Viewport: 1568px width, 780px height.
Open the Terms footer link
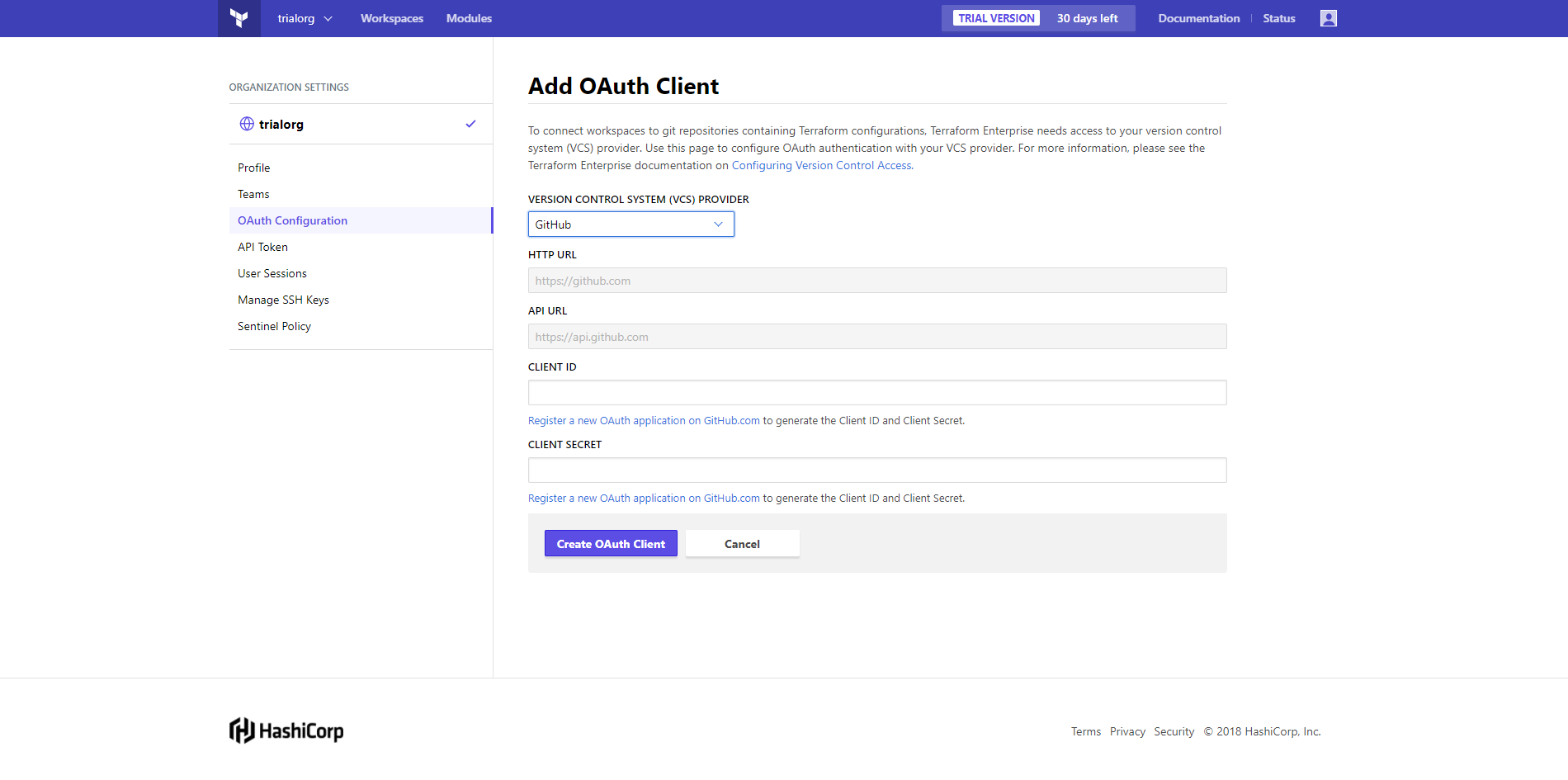pos(1086,731)
